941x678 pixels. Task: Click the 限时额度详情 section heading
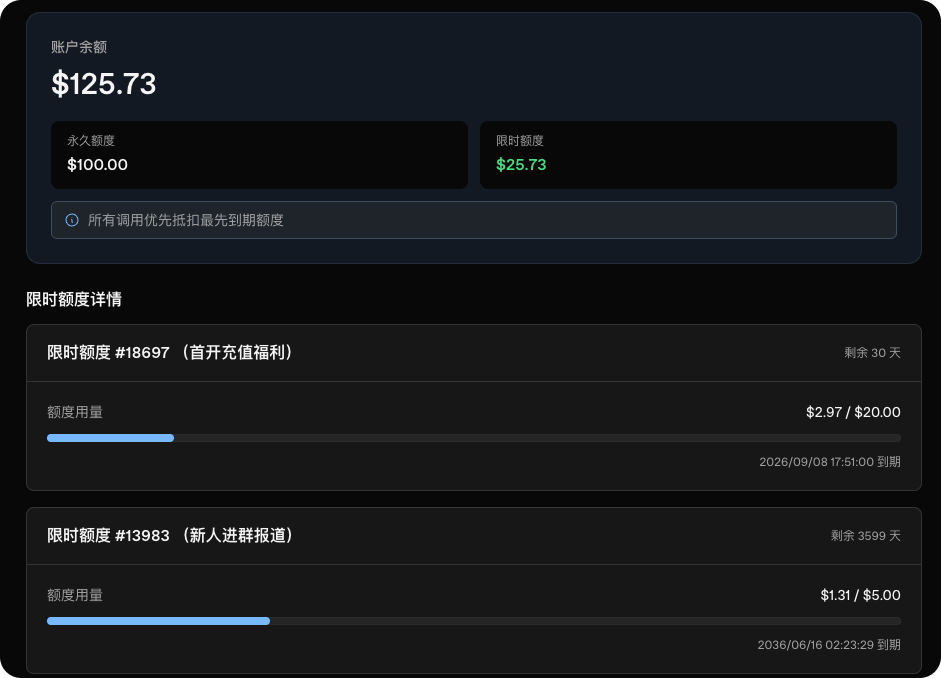point(74,299)
